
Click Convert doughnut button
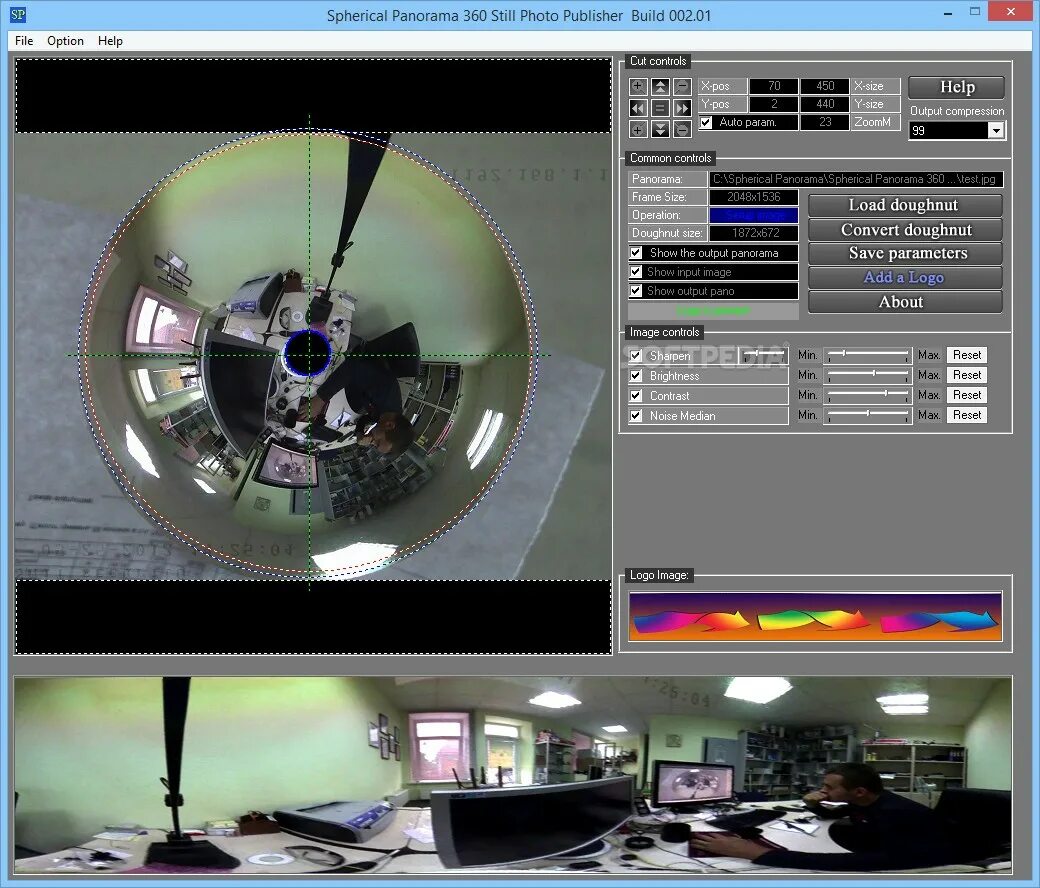[x=905, y=230]
